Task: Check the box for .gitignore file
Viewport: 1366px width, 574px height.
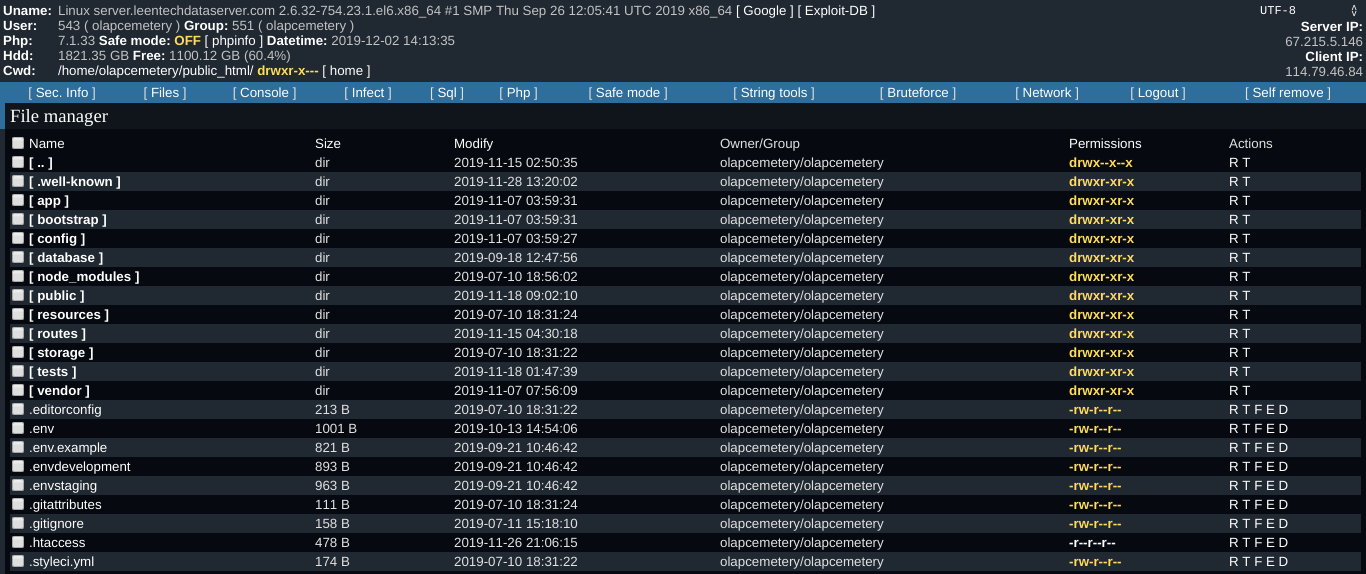Action: click(x=18, y=523)
